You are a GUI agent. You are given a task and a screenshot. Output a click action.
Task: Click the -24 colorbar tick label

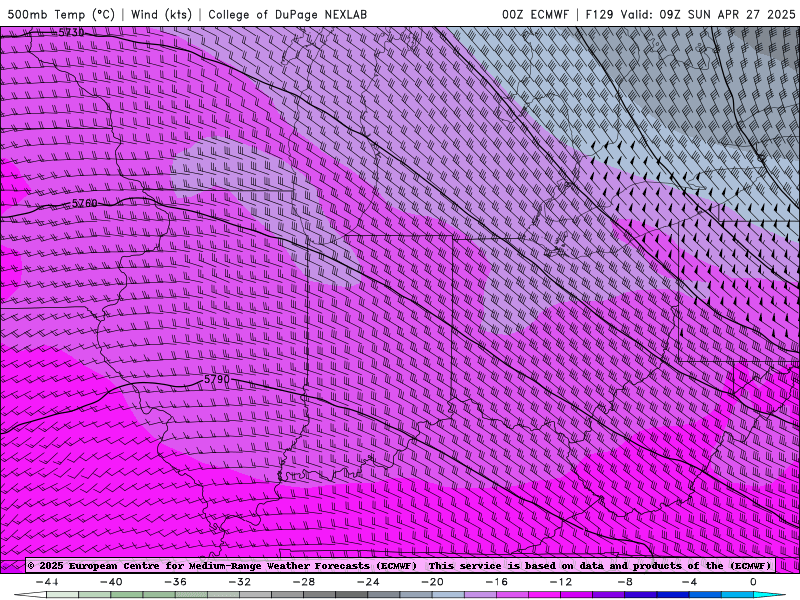tap(368, 582)
